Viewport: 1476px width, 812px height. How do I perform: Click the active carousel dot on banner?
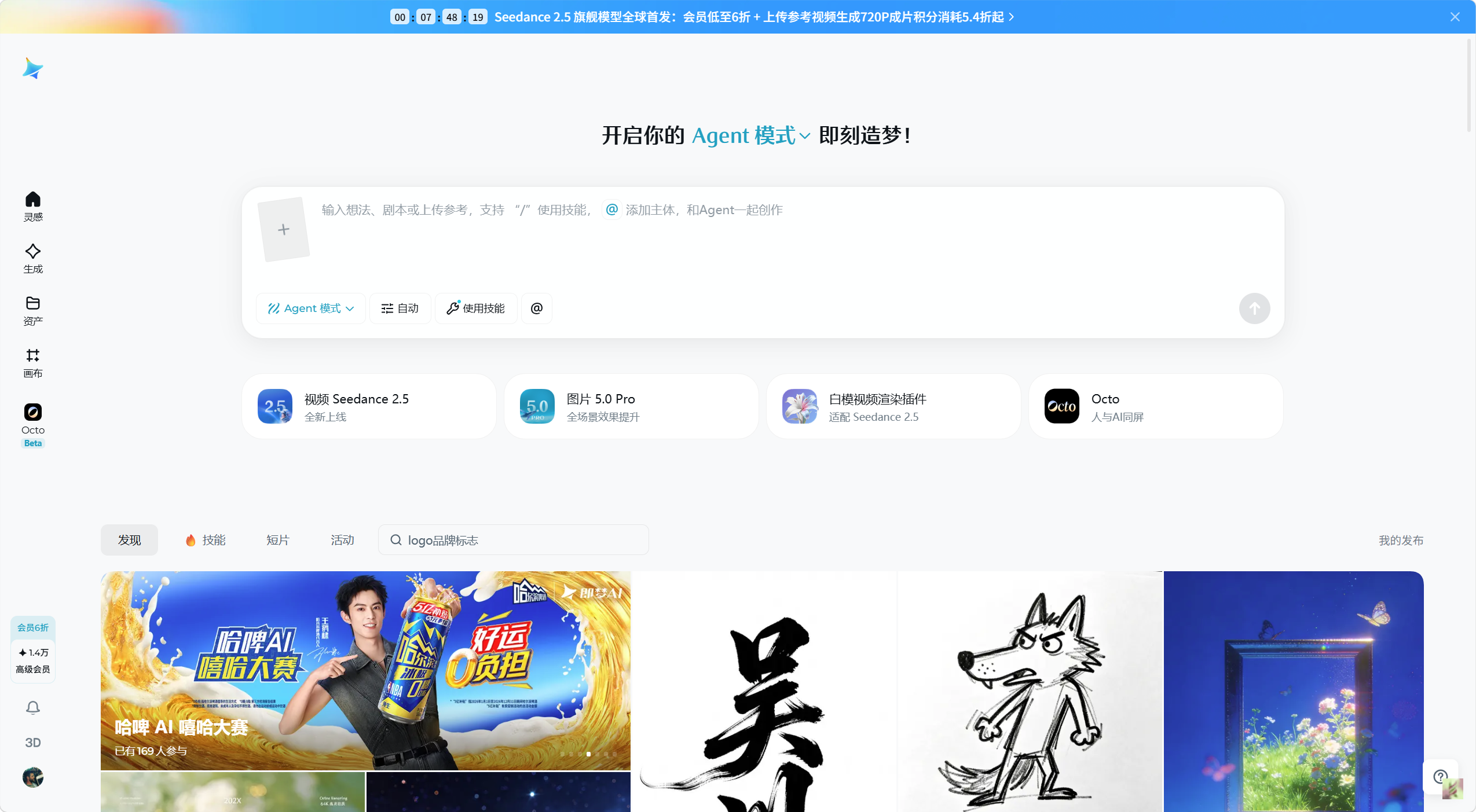coord(588,754)
